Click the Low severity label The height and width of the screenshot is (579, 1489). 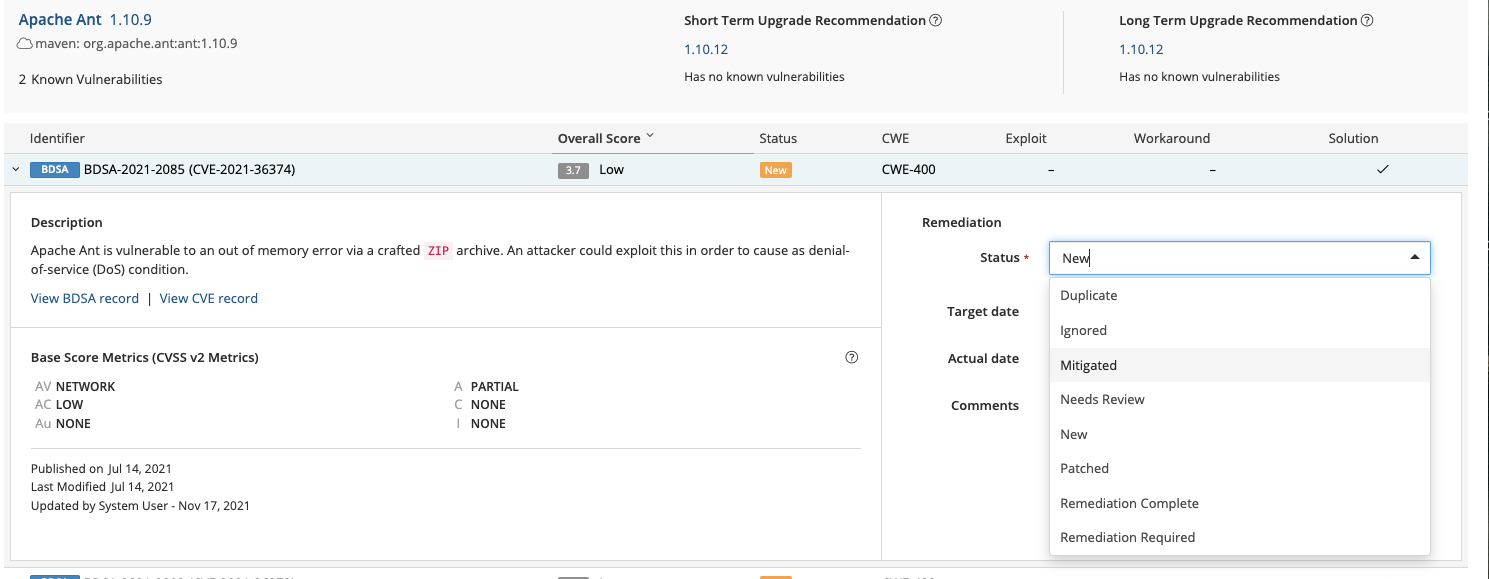coord(612,170)
